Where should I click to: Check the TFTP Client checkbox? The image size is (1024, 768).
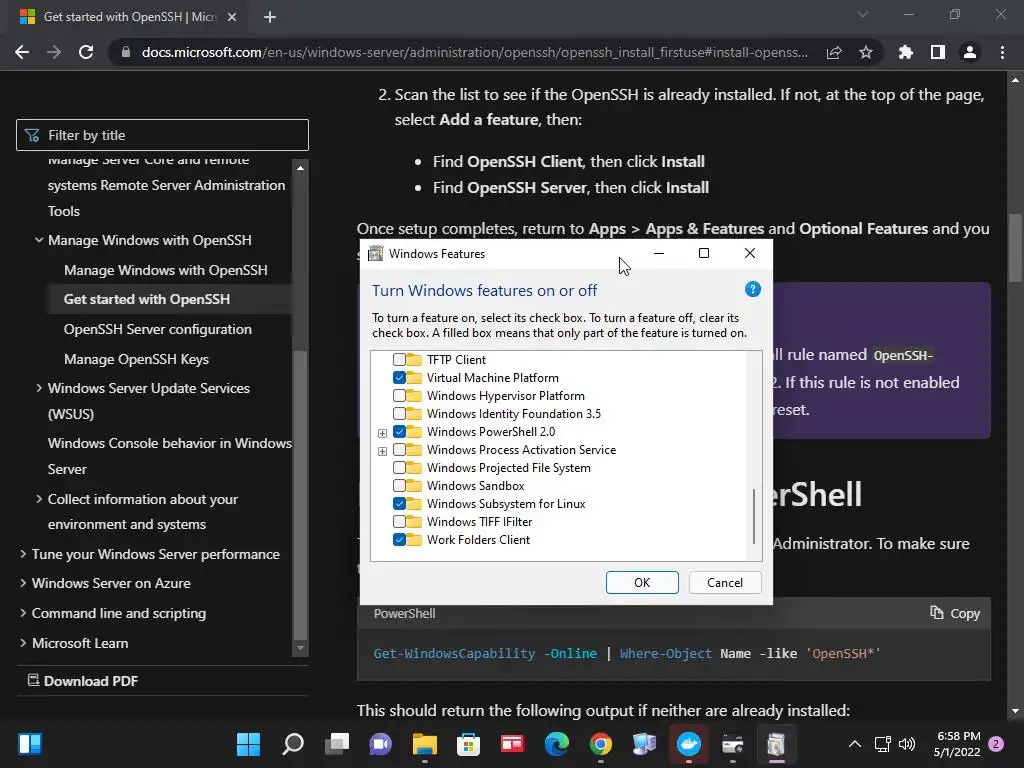[x=399, y=360]
